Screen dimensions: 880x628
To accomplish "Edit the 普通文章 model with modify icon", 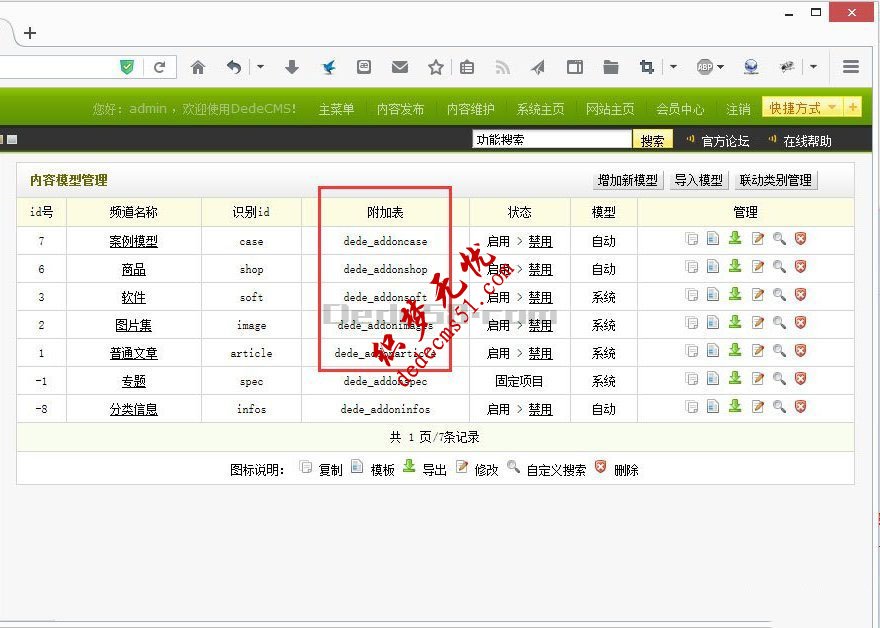I will [759, 350].
